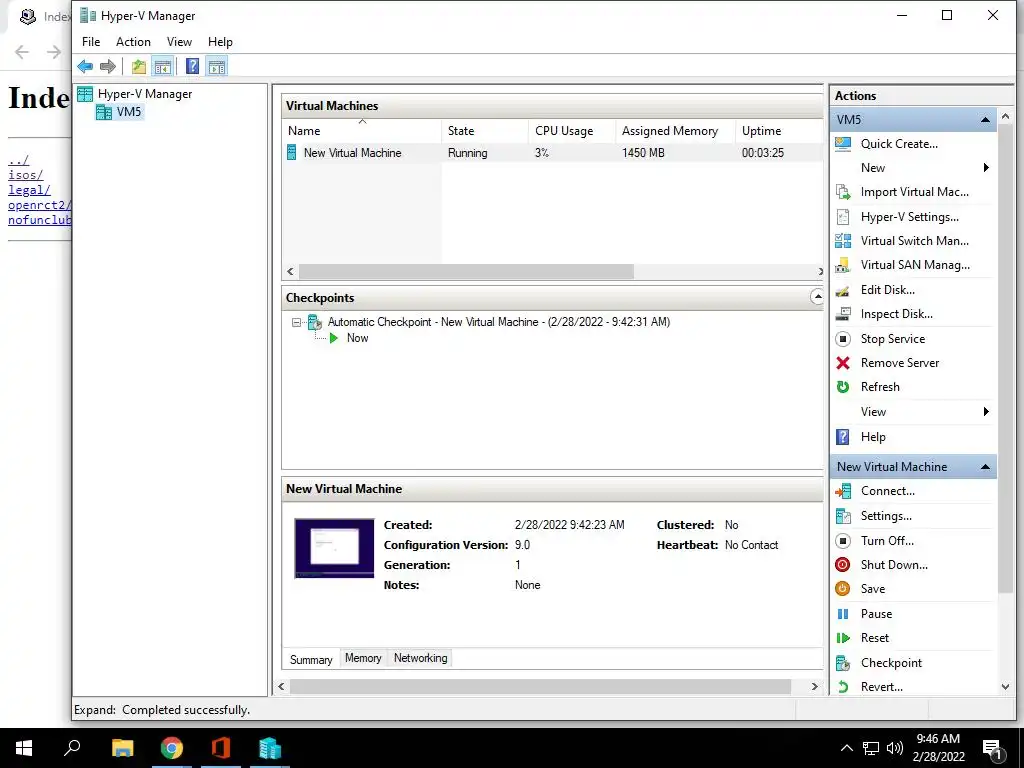Toggle Show/Hide Action Pane toolbar icon
Viewport: 1024px width, 768px height.
(217, 66)
